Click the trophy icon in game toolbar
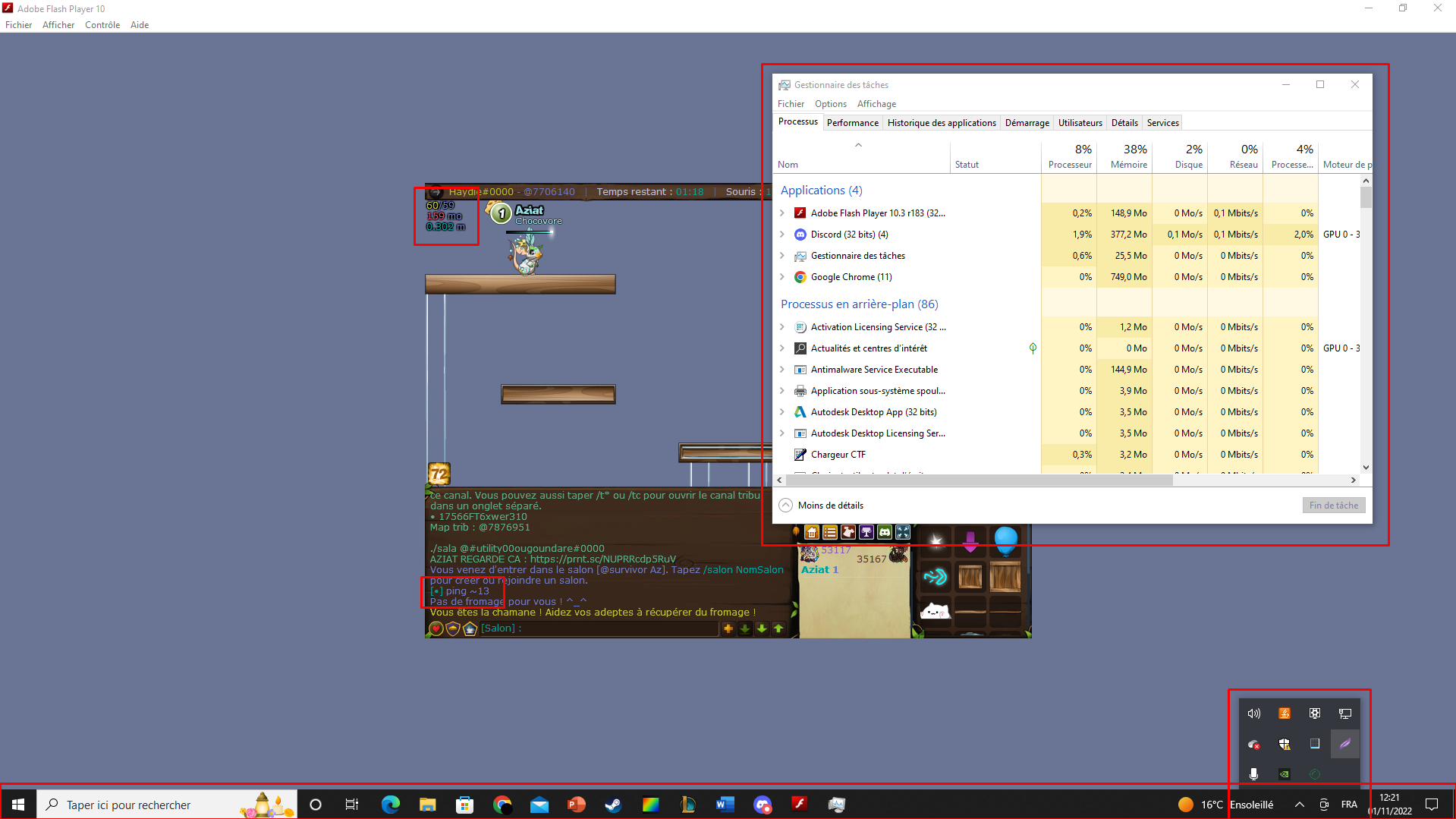1456x819 pixels. 866,533
